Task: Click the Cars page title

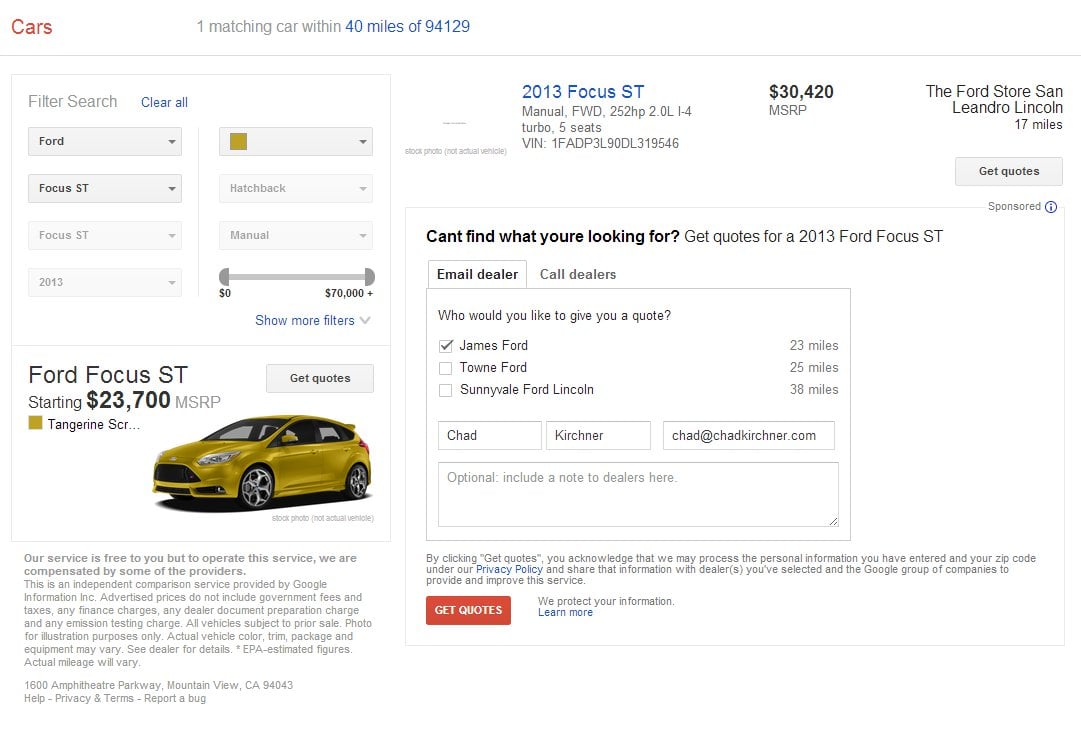Action: 32,27
